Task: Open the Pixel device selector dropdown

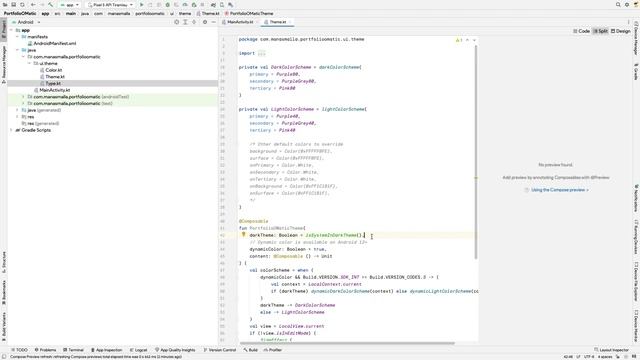Action: 110,4
